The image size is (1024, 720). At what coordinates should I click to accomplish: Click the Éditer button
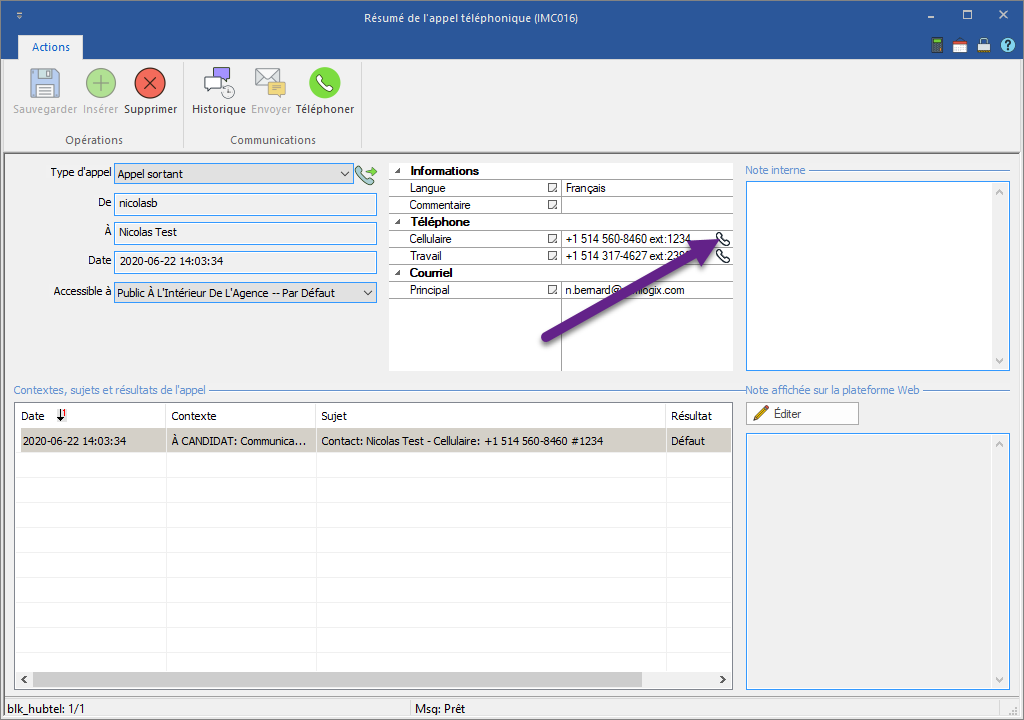pos(802,414)
